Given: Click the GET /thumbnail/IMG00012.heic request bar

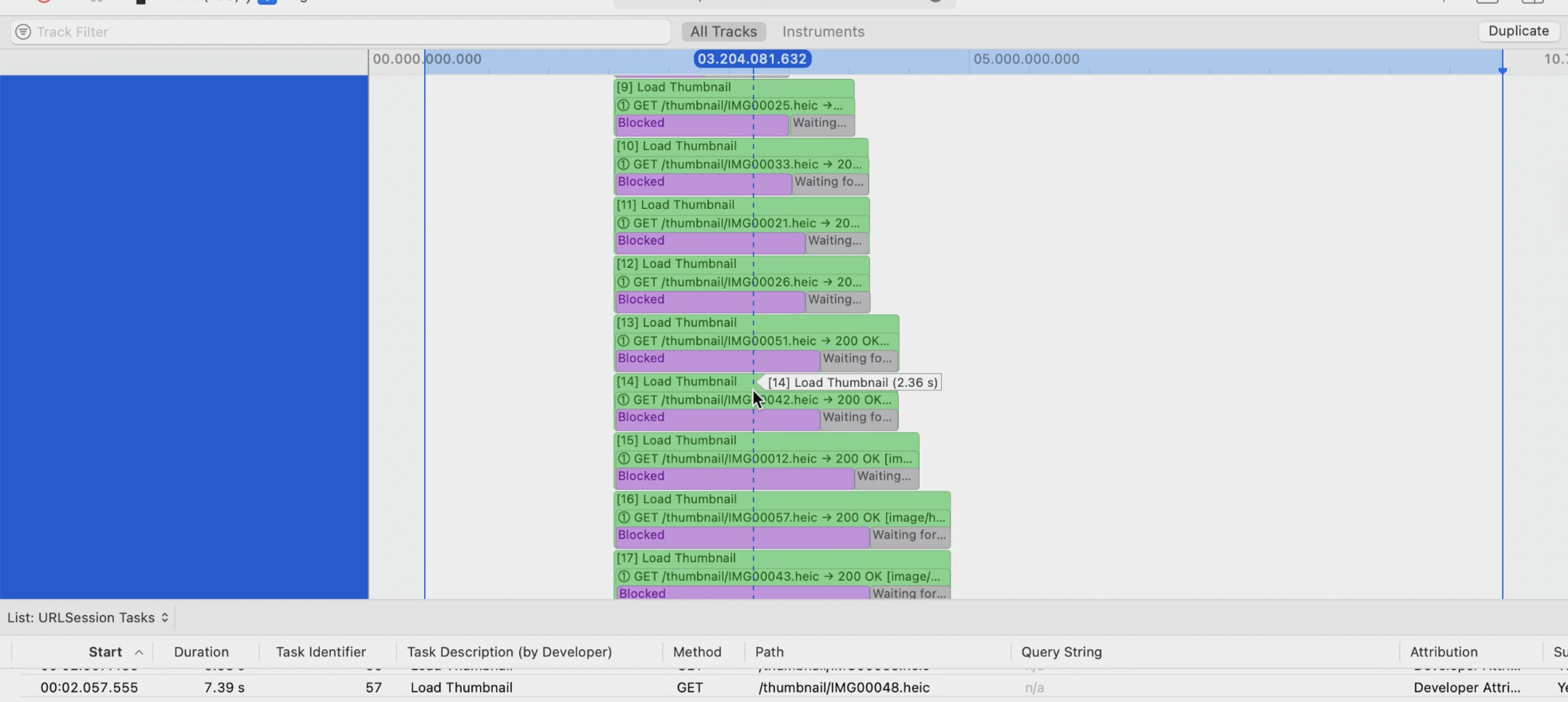Looking at the screenshot, I should [x=766, y=459].
